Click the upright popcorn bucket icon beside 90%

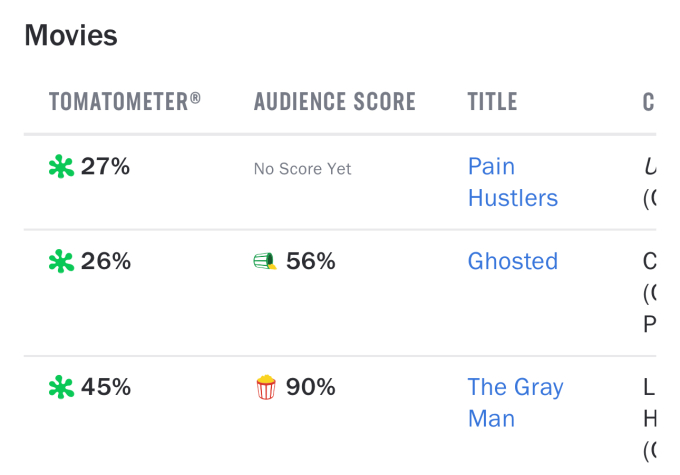pos(266,387)
